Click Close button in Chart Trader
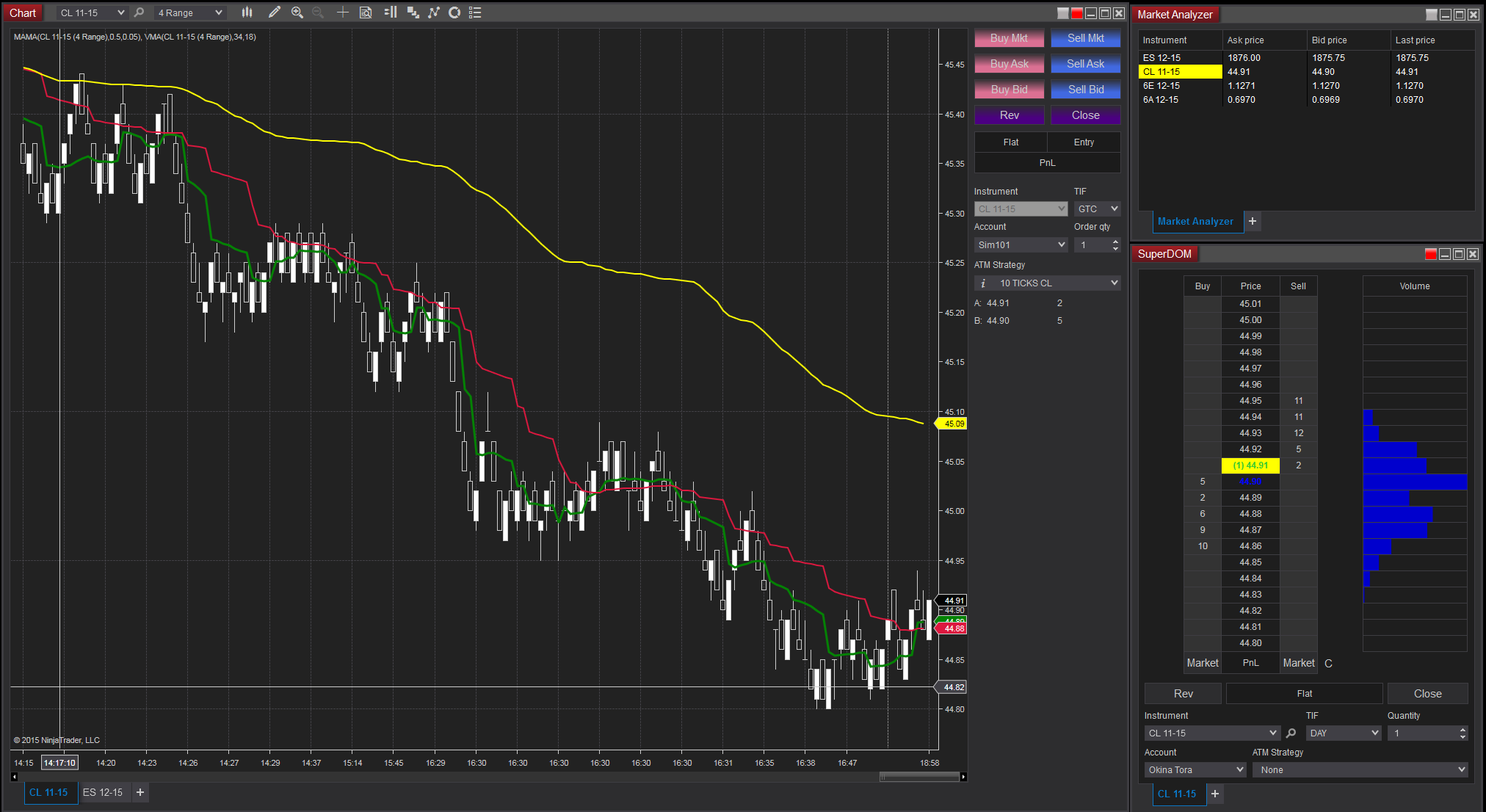 (1085, 115)
